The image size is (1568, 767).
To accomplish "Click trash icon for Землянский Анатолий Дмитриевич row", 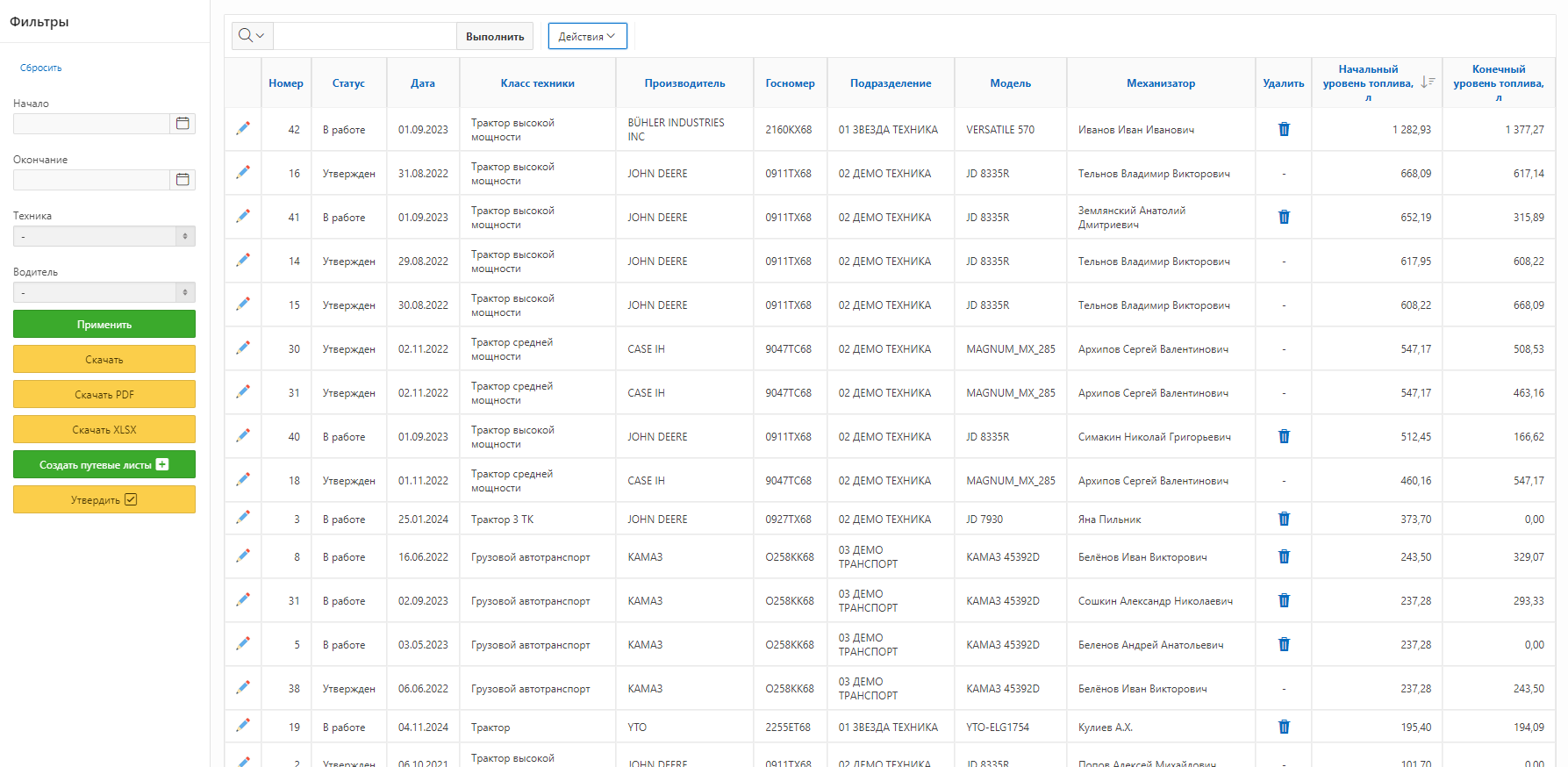I will click(1284, 217).
